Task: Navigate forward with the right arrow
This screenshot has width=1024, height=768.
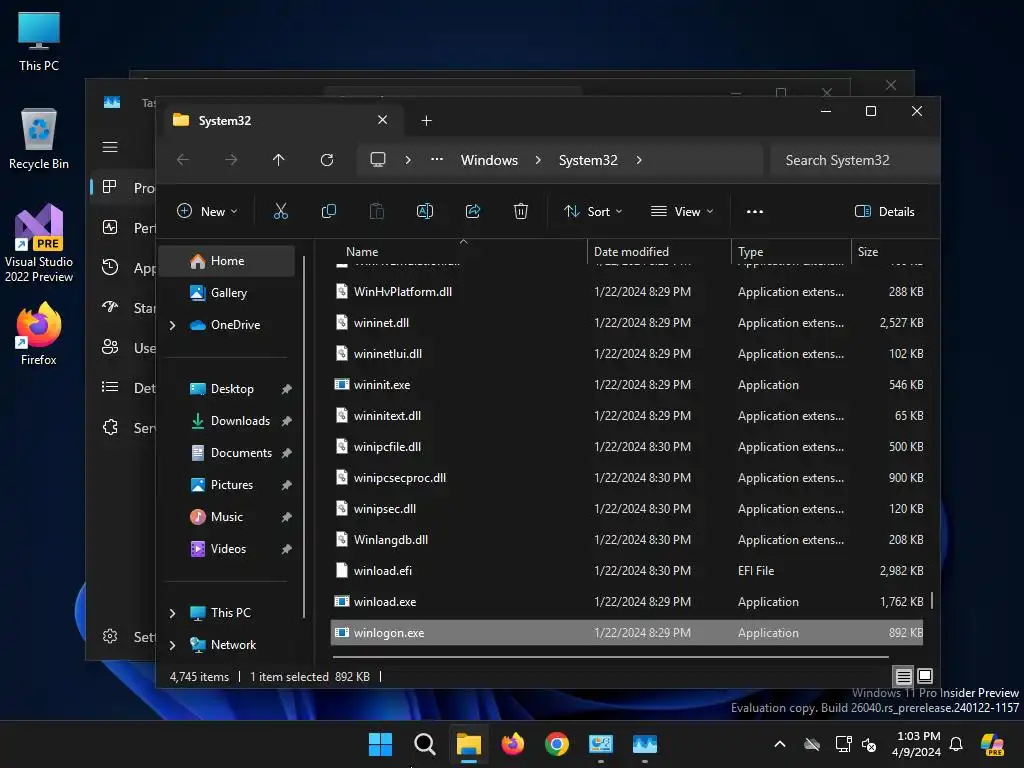Action: [x=231, y=160]
